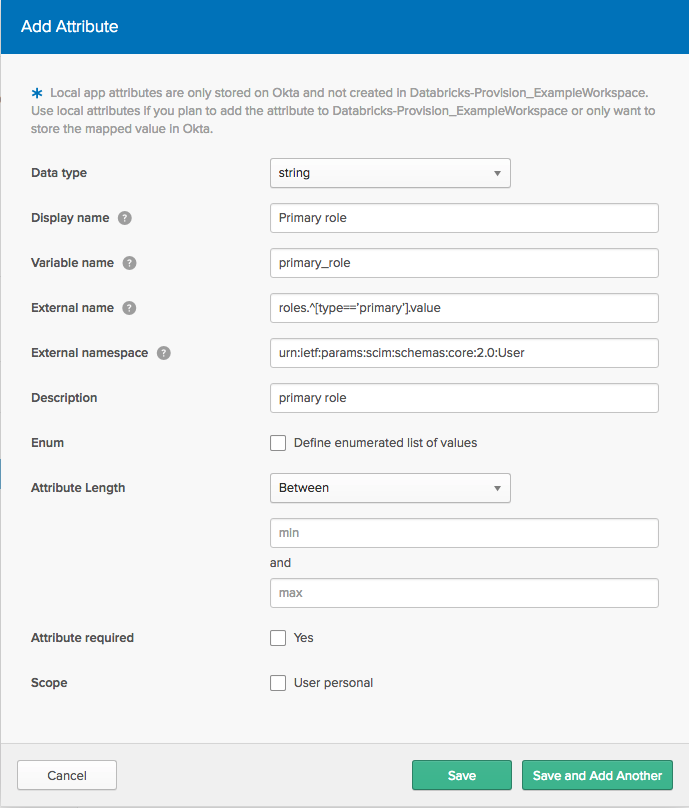Image resolution: width=689 pixels, height=808 pixels.
Task: Tick the User personal scope checkbox
Action: [x=278, y=683]
